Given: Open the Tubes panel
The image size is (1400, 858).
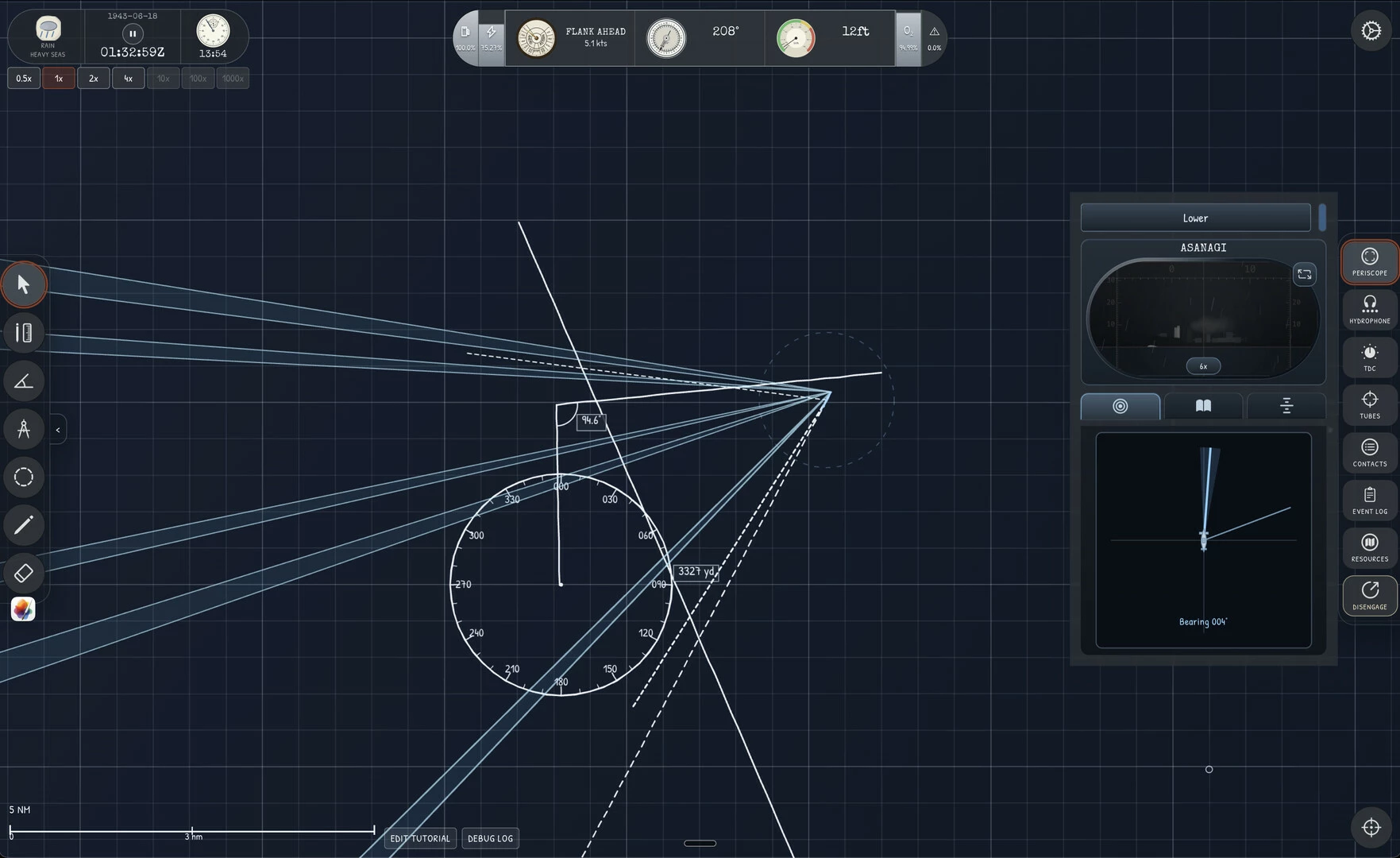Looking at the screenshot, I should [1370, 405].
